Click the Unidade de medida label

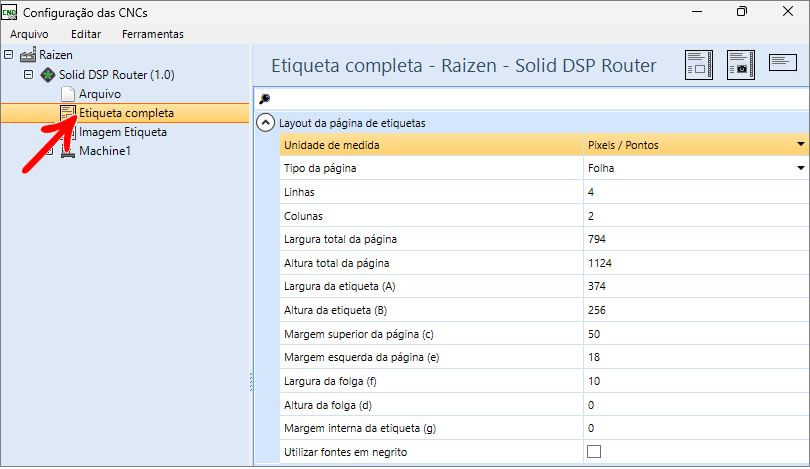point(332,145)
